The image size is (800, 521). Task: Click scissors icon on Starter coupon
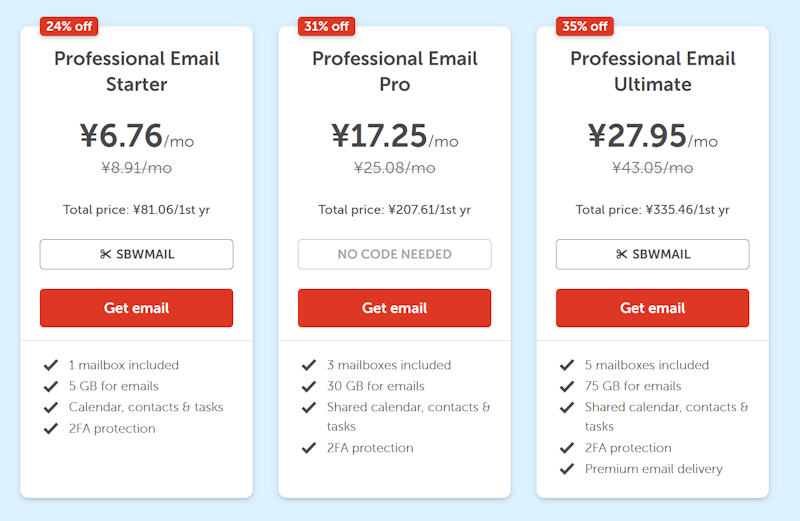click(106, 254)
